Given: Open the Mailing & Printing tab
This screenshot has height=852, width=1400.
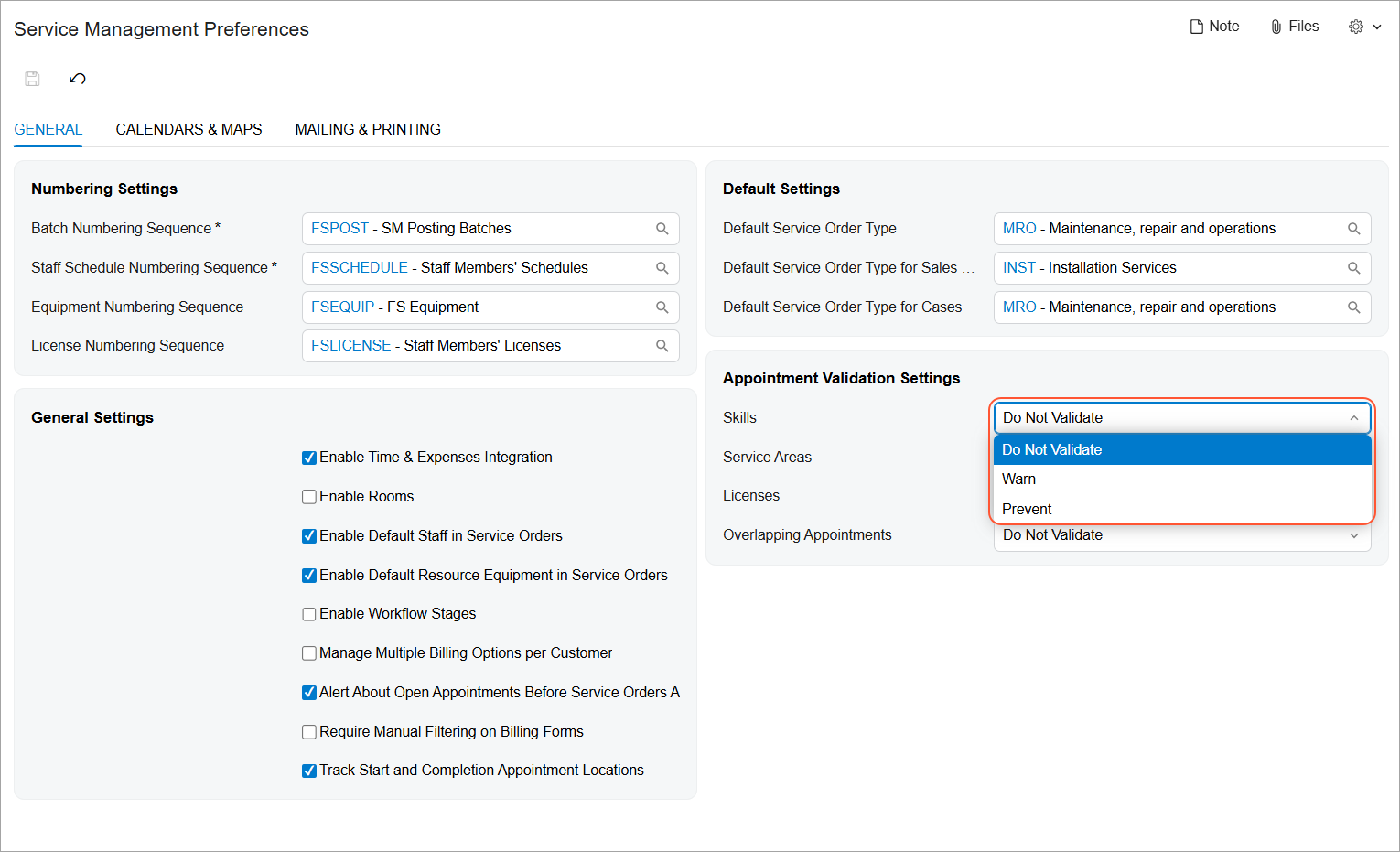Looking at the screenshot, I should click(368, 129).
